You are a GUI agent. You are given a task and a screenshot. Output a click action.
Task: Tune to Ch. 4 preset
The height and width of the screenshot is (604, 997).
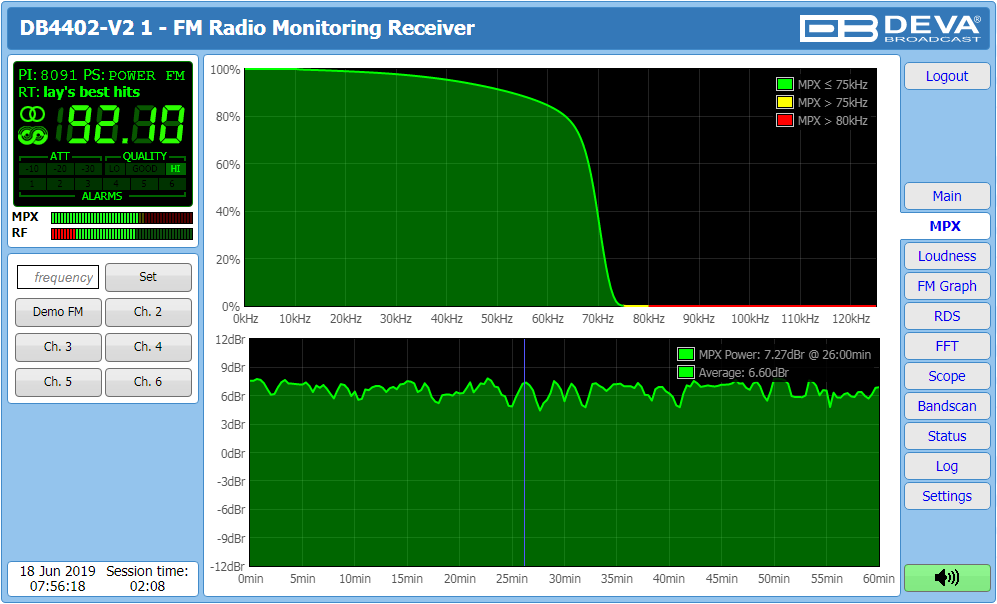[148, 347]
